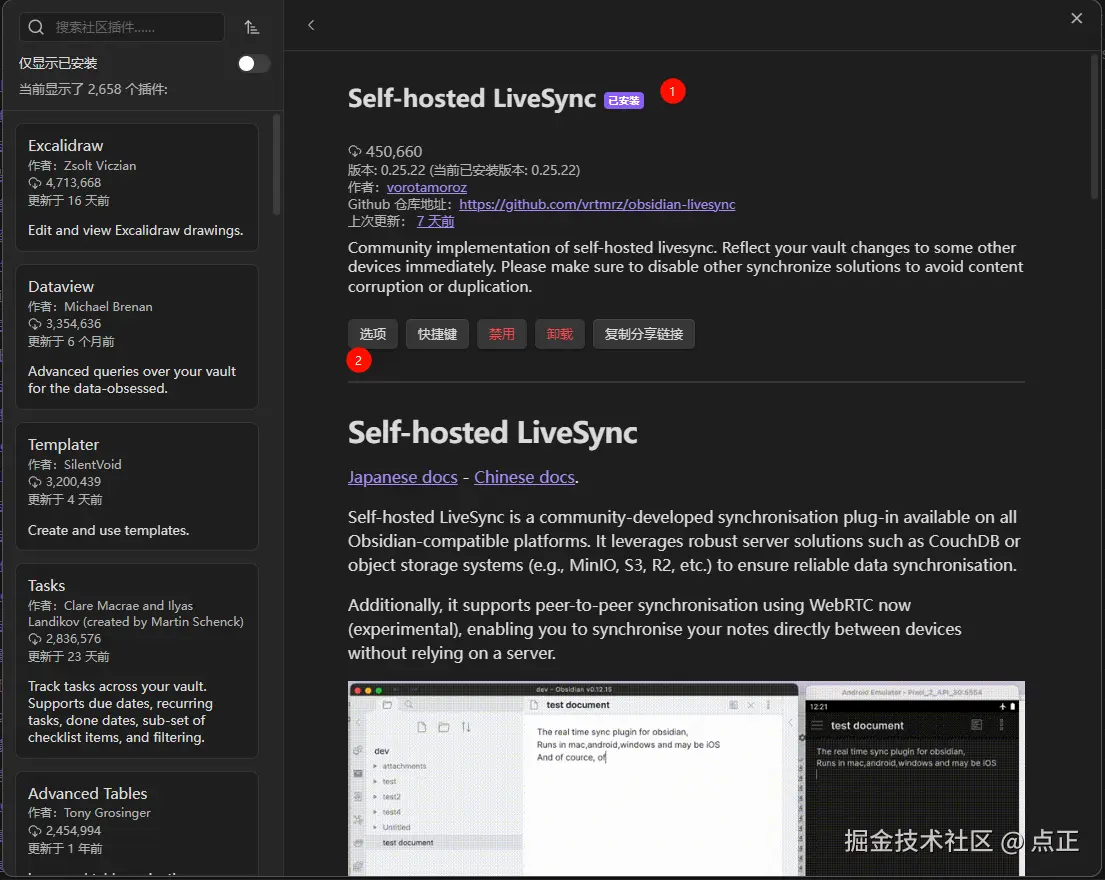Open the Japanese docs link
This screenshot has height=880, width=1105.
(x=402, y=477)
